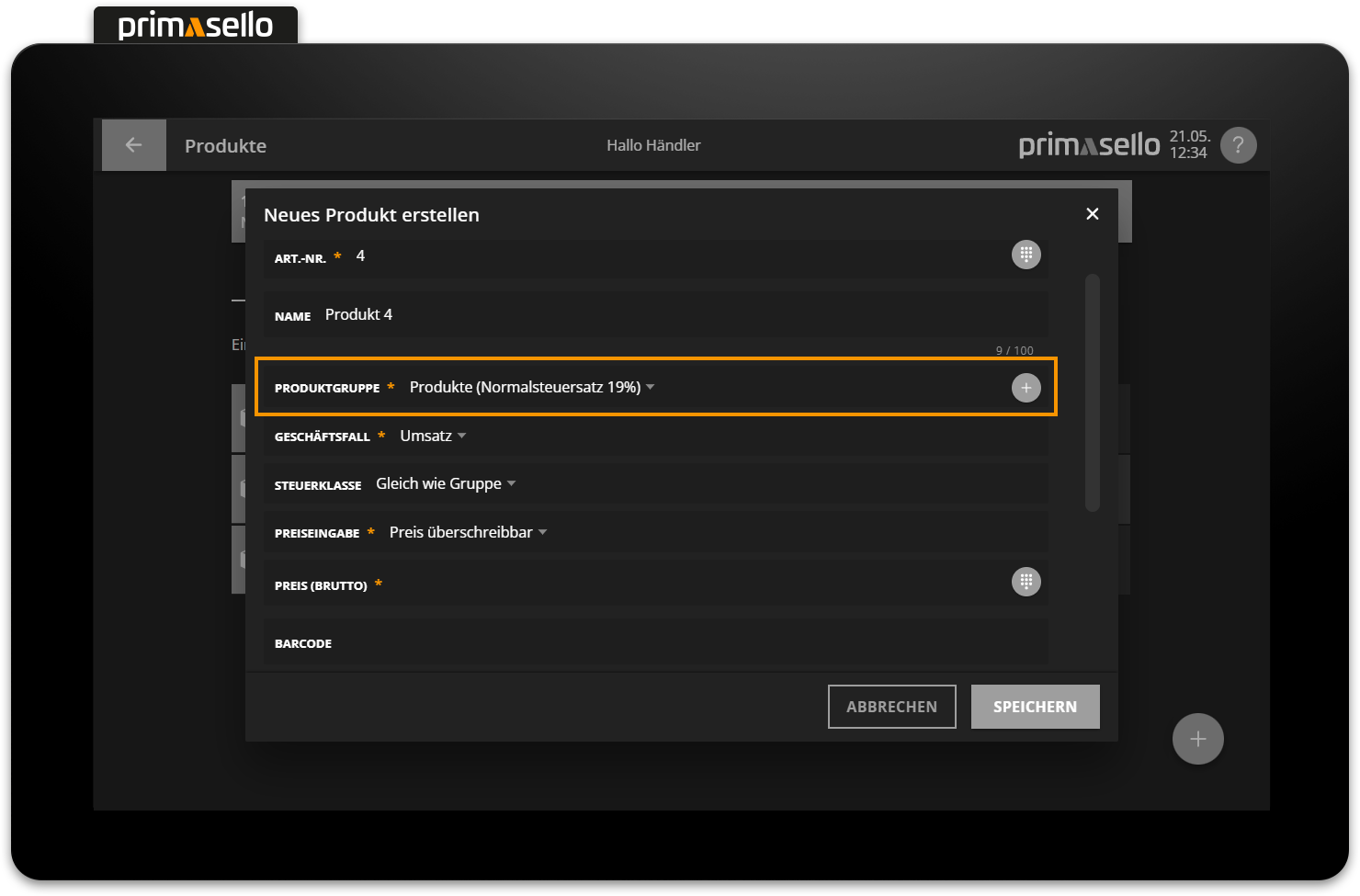The image size is (1360, 896).
Task: Click the Abbrechen button
Action: click(891, 707)
